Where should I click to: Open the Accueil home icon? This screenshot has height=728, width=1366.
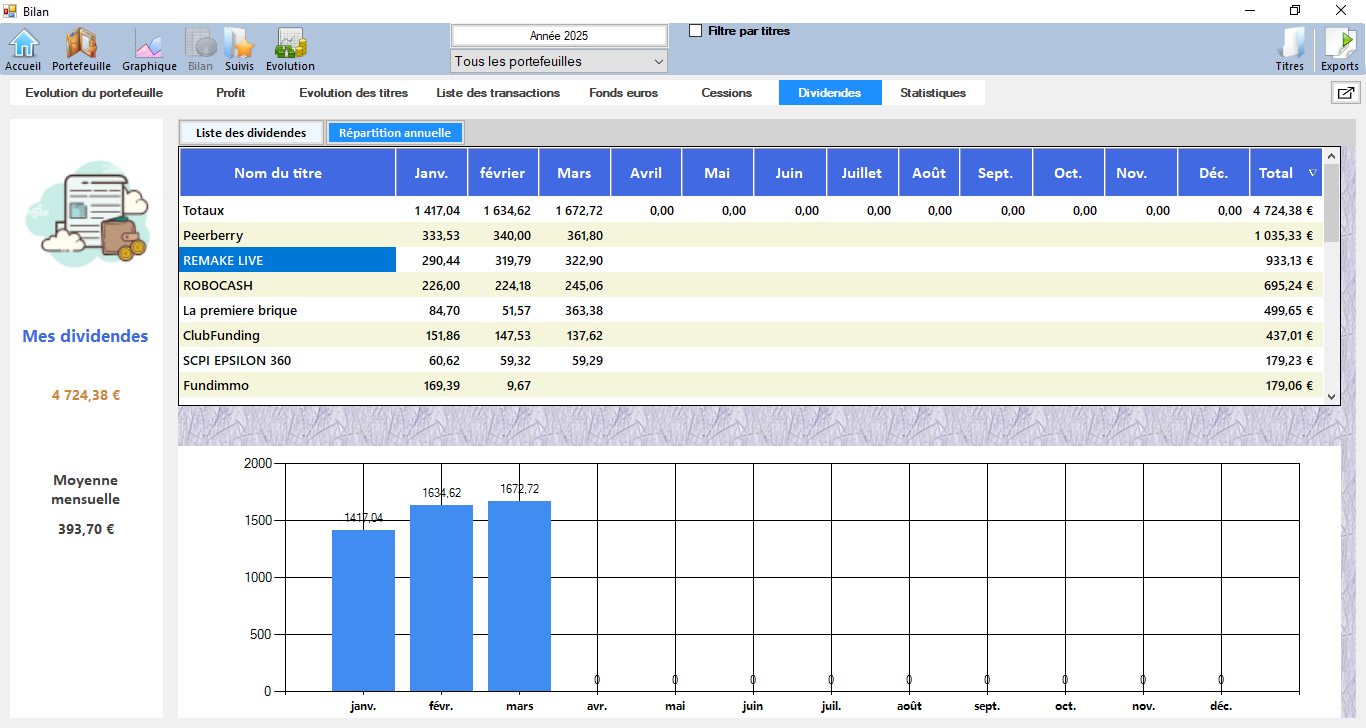23,49
